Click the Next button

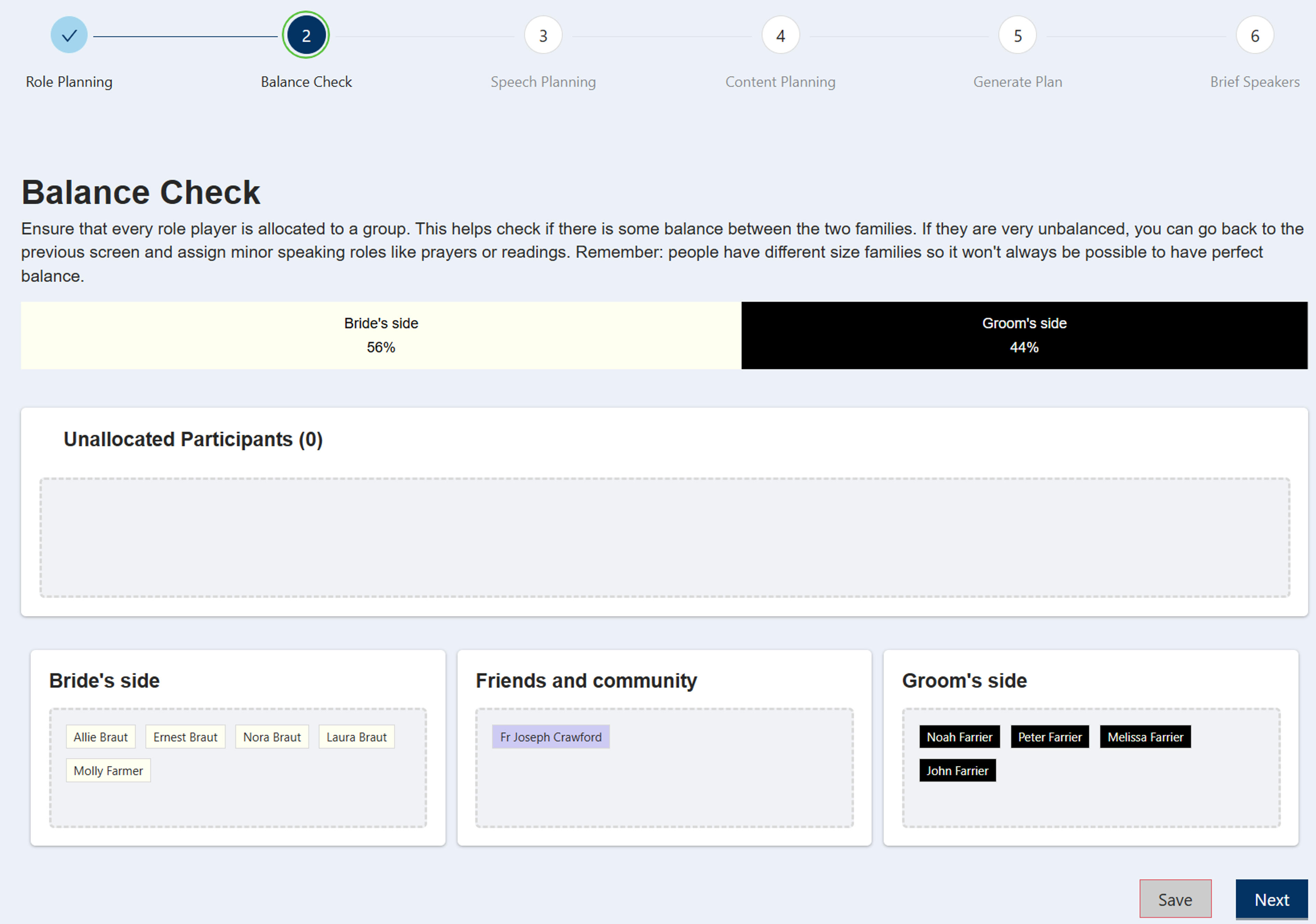point(1272,899)
